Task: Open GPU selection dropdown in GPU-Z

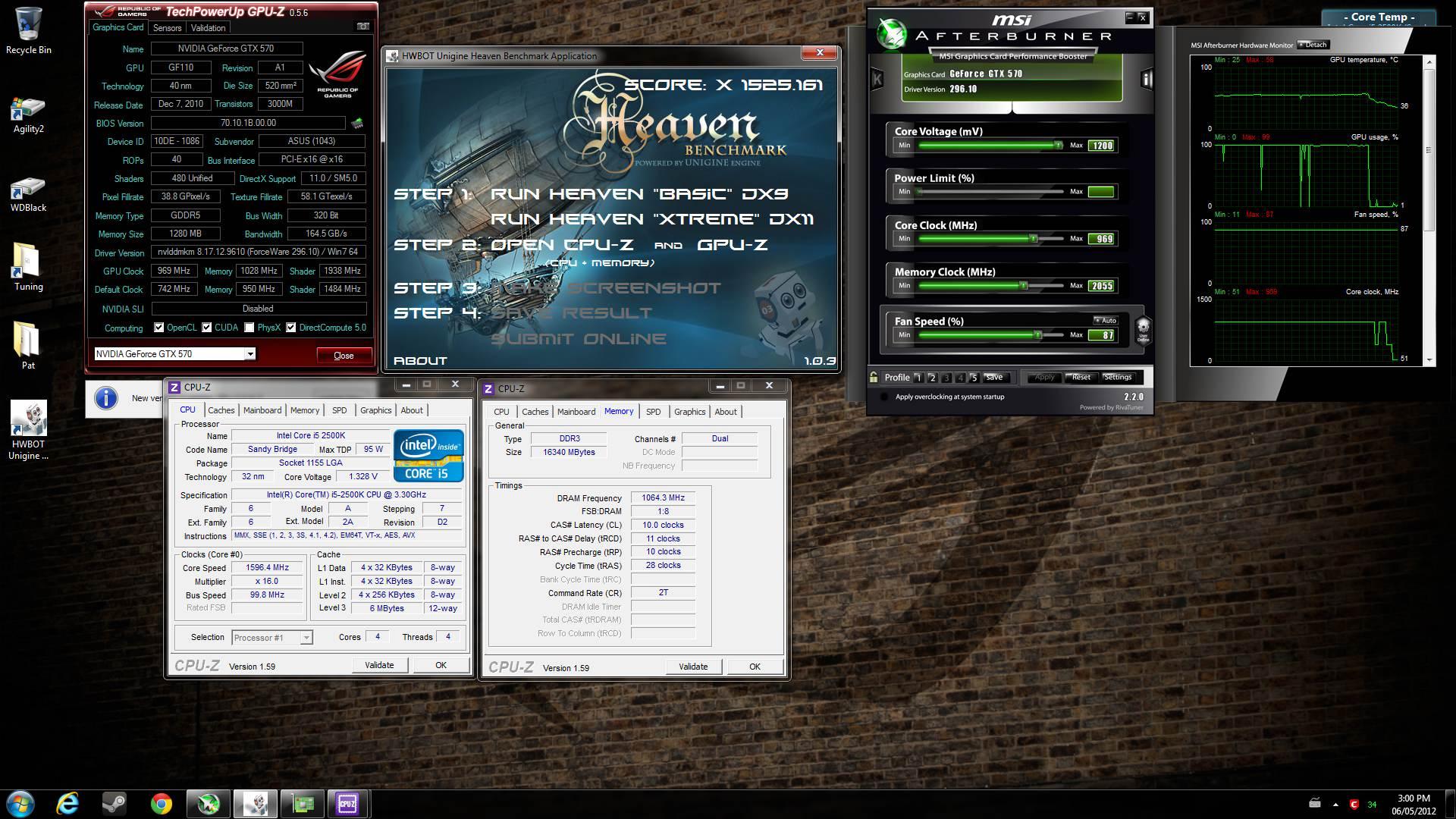Action: click(250, 354)
